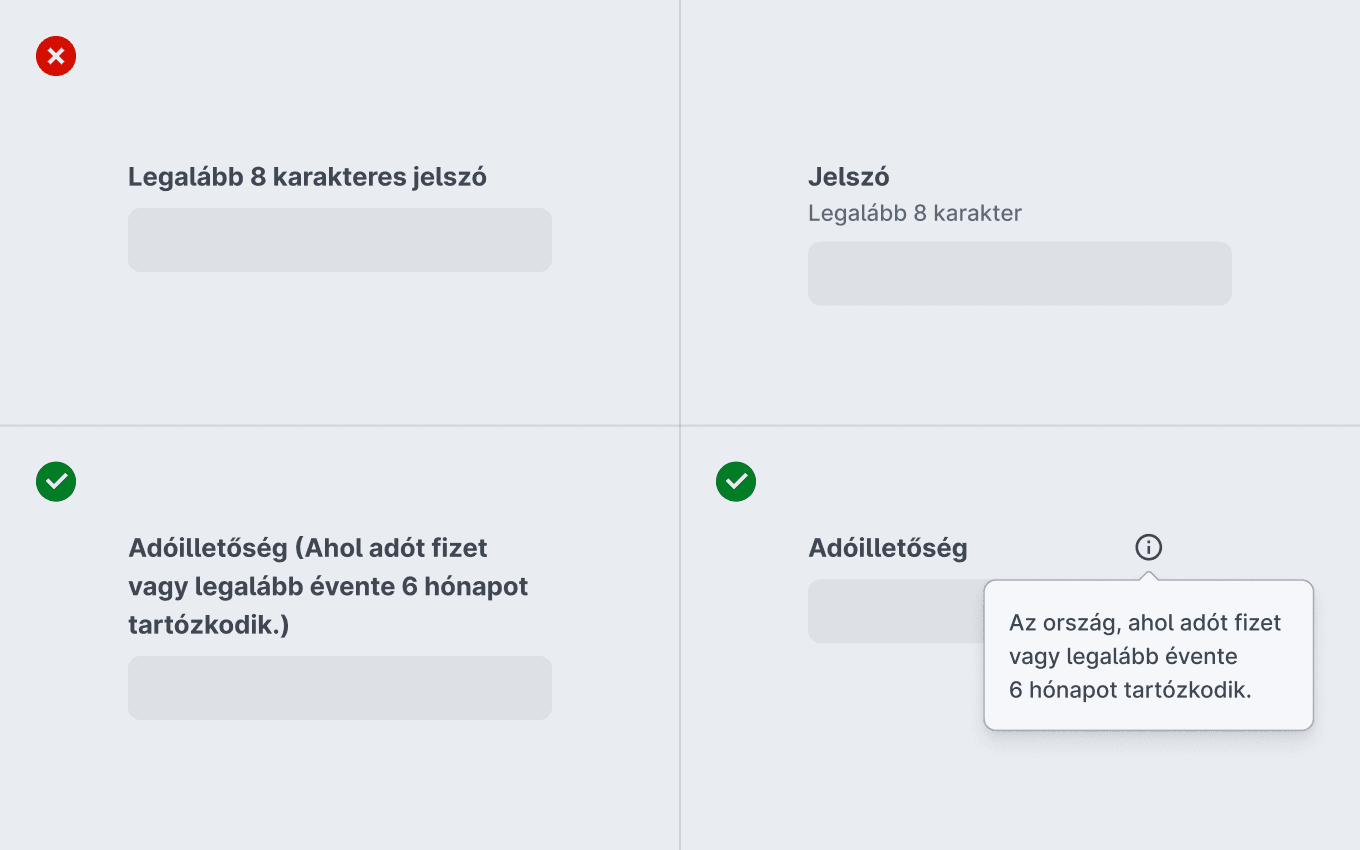Image resolution: width=1360 pixels, height=850 pixels.
Task: Click the input below the long Adóilletőség label
Action: click(x=340, y=688)
